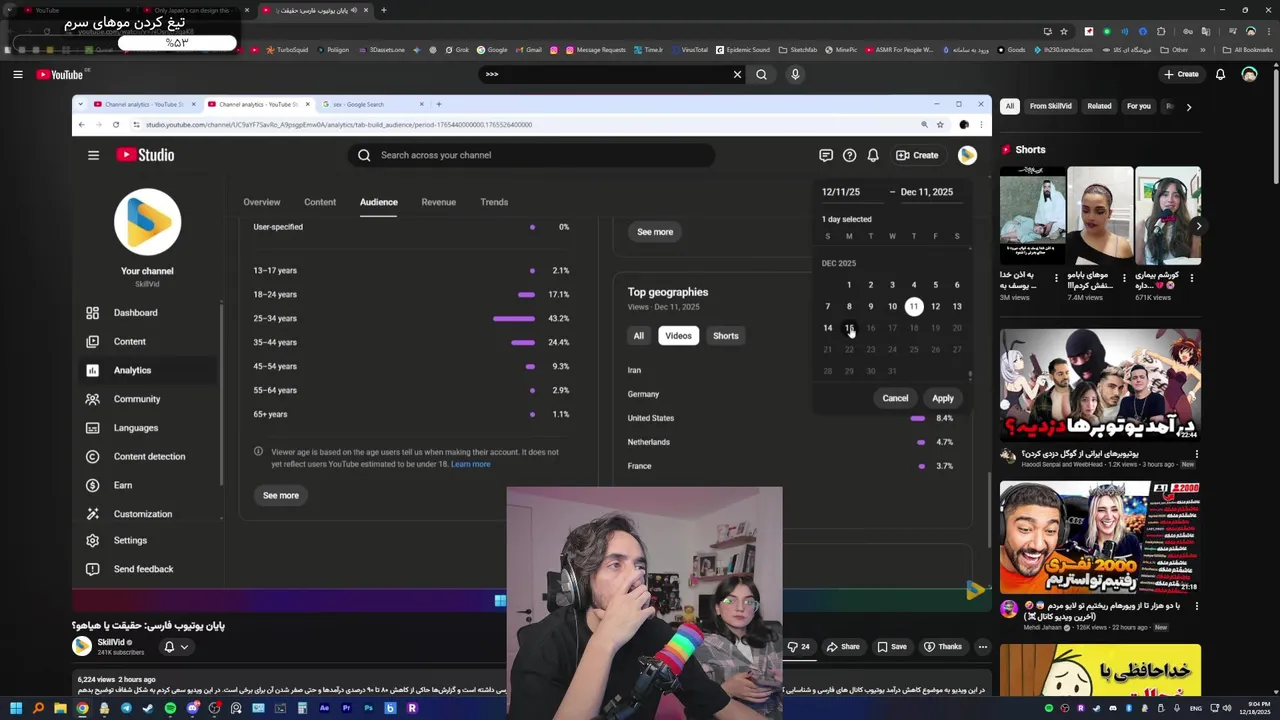Screen dimensions: 1280x720
Task: Click the YouTube search magnifier button
Action: click(762, 74)
